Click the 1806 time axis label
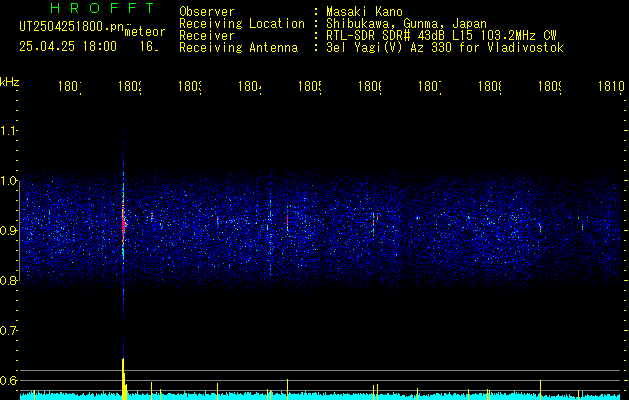Image resolution: width=629 pixels, height=400 pixels. 369,86
